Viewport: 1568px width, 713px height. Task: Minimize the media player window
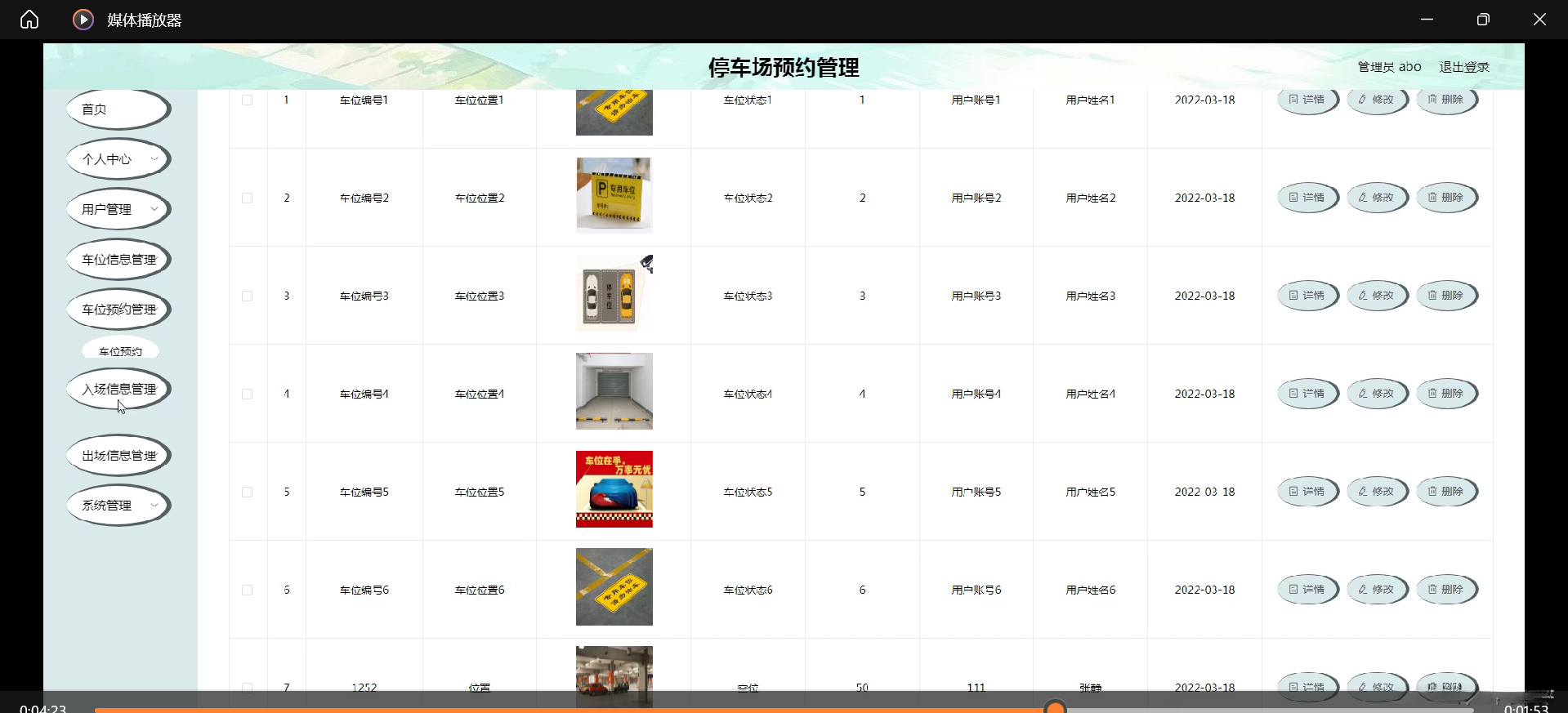pyautogui.click(x=1427, y=20)
